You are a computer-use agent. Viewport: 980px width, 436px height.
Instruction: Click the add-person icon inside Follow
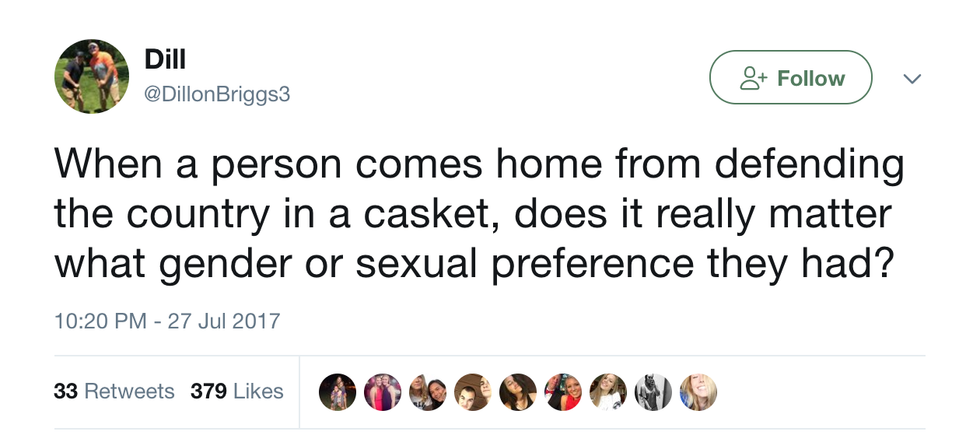point(750,78)
